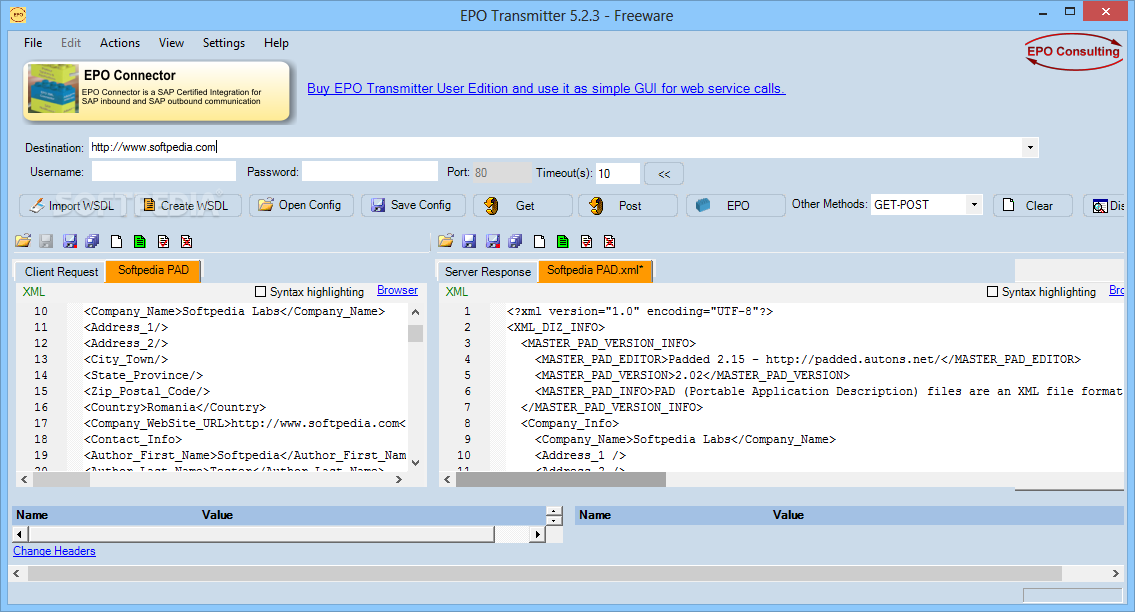Click the response headers Value column header

pyautogui.click(x=788, y=515)
